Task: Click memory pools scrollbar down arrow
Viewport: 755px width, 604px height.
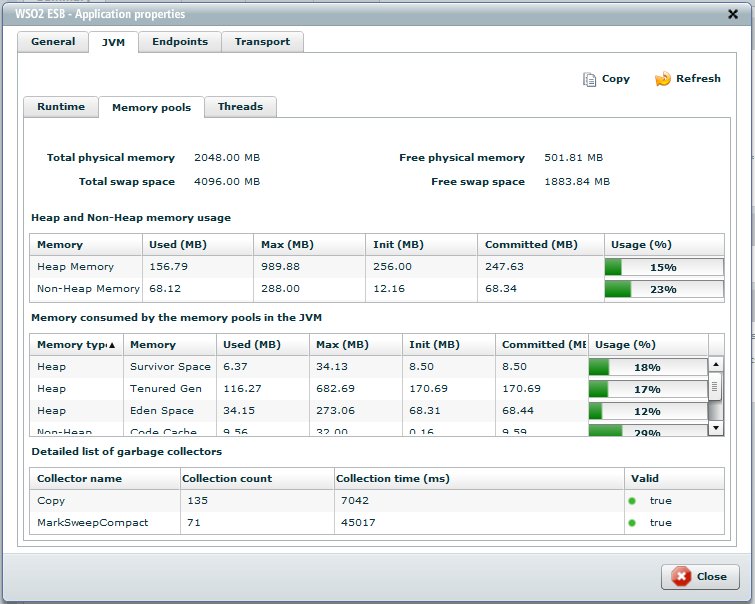Action: 716,428
